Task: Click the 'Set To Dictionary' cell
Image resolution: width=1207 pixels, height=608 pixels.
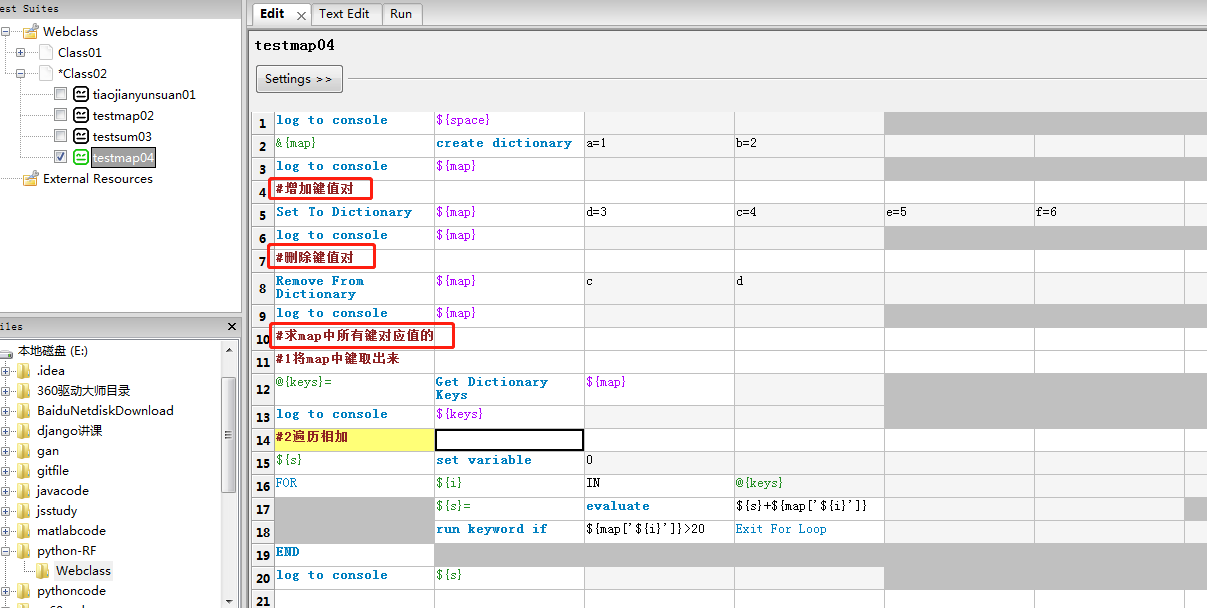Action: 354,214
